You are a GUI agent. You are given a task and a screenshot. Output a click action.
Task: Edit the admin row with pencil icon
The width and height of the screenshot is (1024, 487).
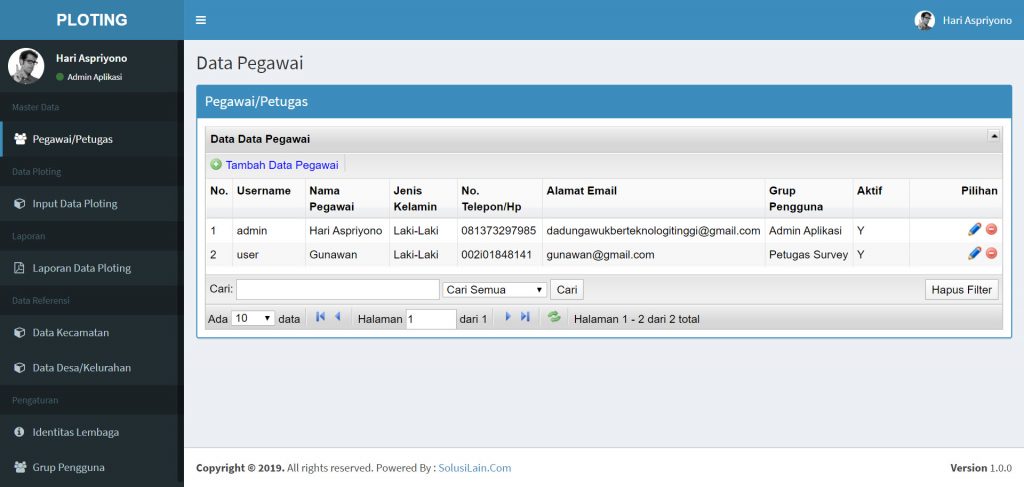[974, 230]
